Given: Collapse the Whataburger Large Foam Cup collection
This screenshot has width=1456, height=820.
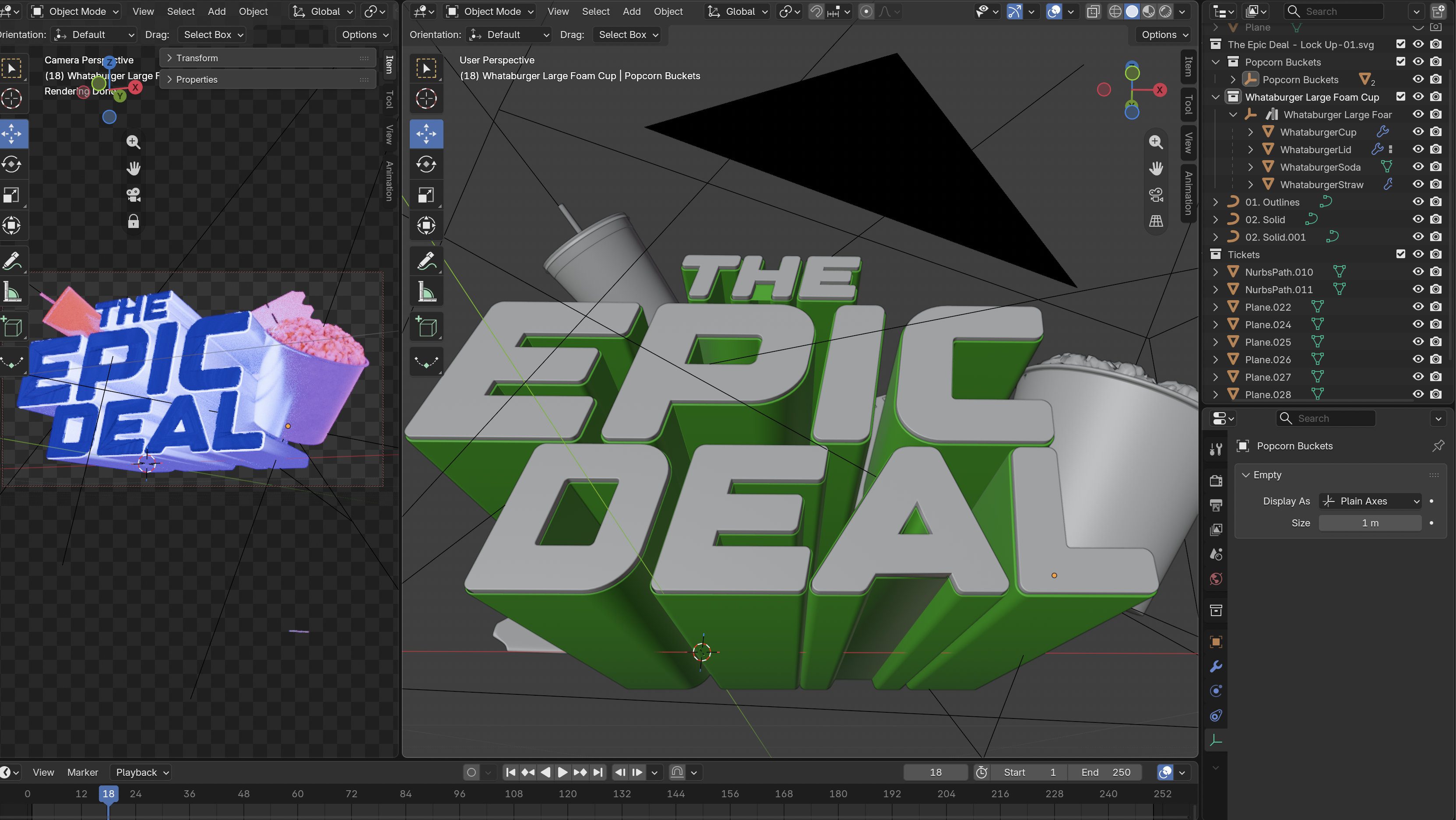Looking at the screenshot, I should click(1215, 97).
